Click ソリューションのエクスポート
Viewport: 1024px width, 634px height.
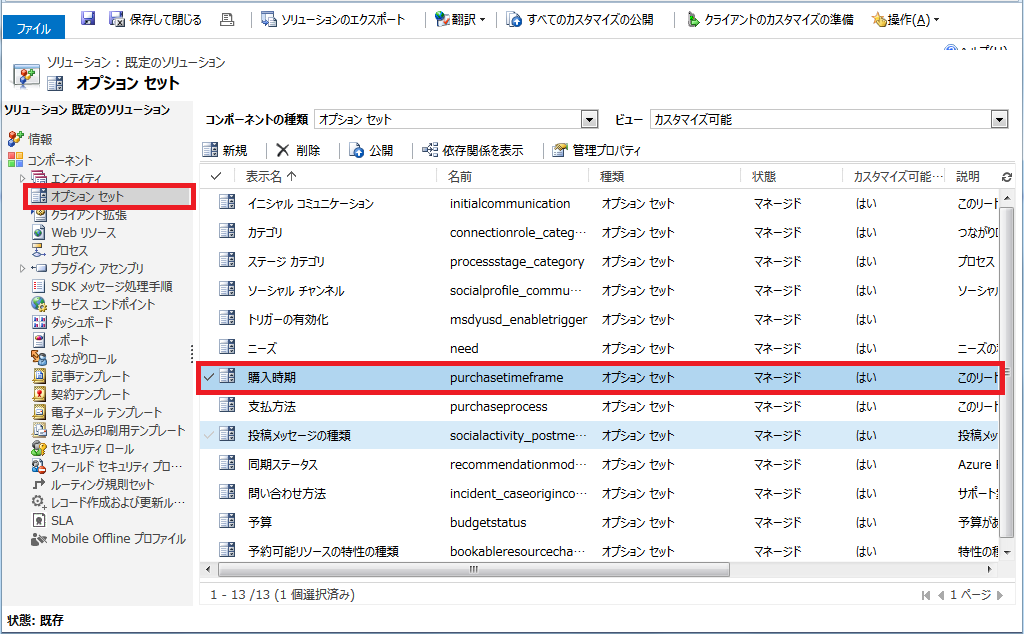[x=333, y=20]
